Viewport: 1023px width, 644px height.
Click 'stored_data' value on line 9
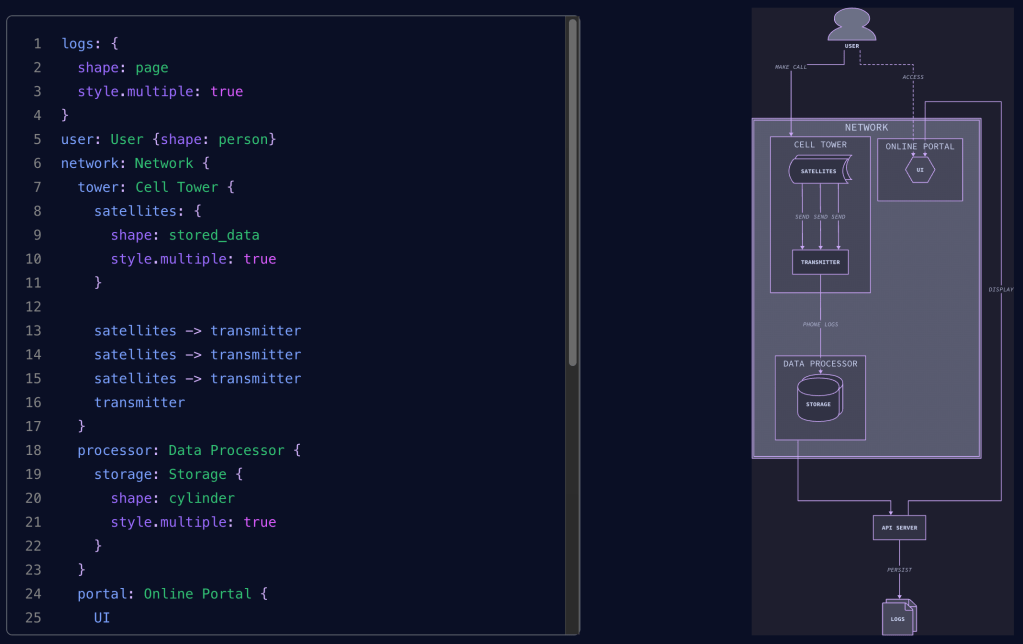(213, 235)
